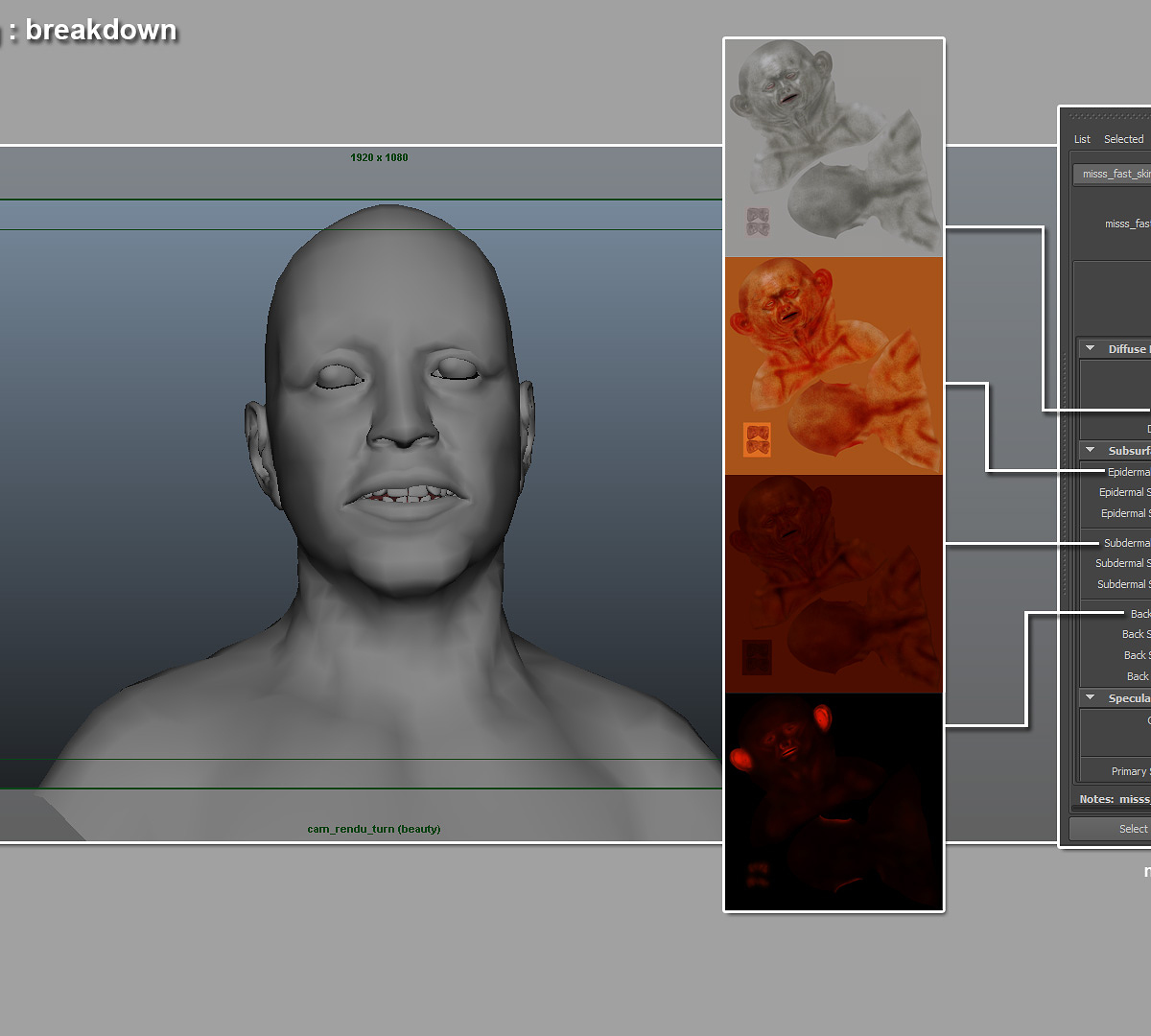This screenshot has height=1036, width=1151.
Task: Select the grayscale texture map thumbnail
Action: (x=834, y=148)
